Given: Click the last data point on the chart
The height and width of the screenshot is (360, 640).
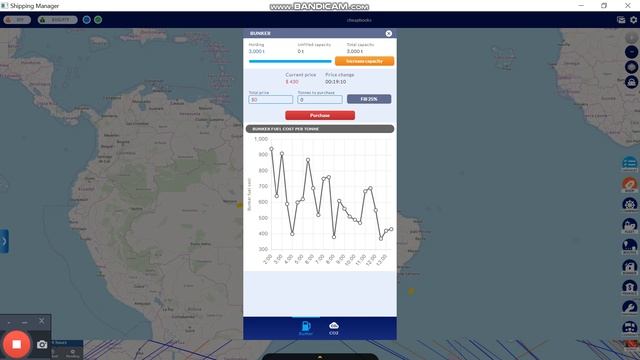Looking at the screenshot, I should (391, 229).
